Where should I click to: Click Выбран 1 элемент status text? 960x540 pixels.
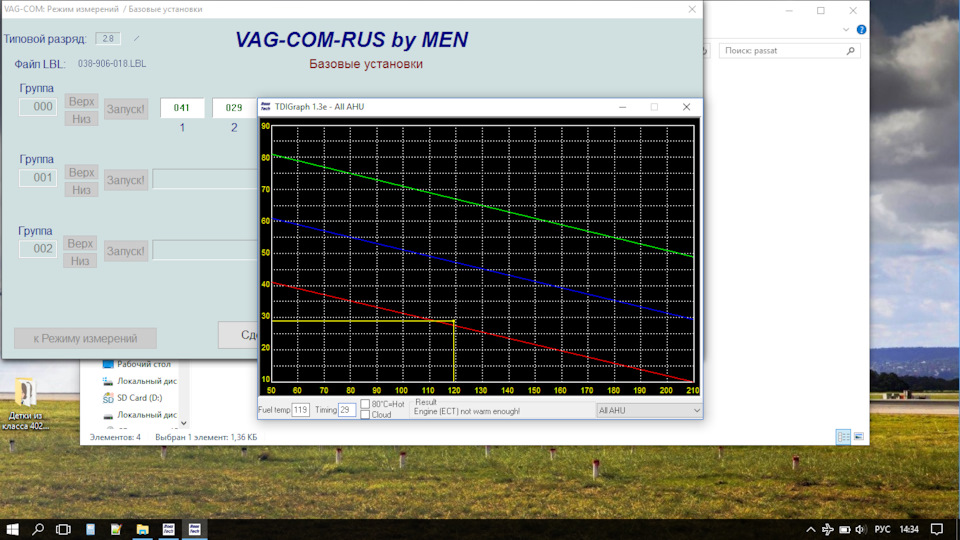click(x=206, y=437)
